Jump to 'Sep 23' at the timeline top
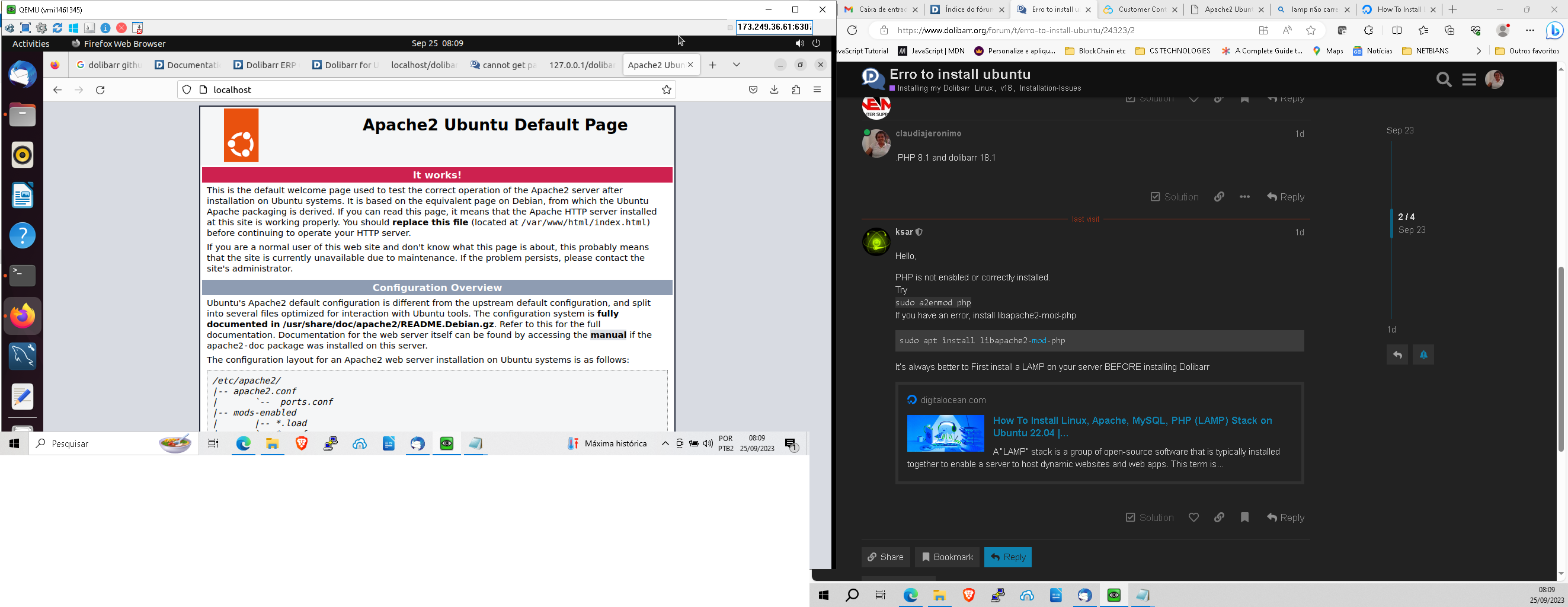 point(1400,130)
